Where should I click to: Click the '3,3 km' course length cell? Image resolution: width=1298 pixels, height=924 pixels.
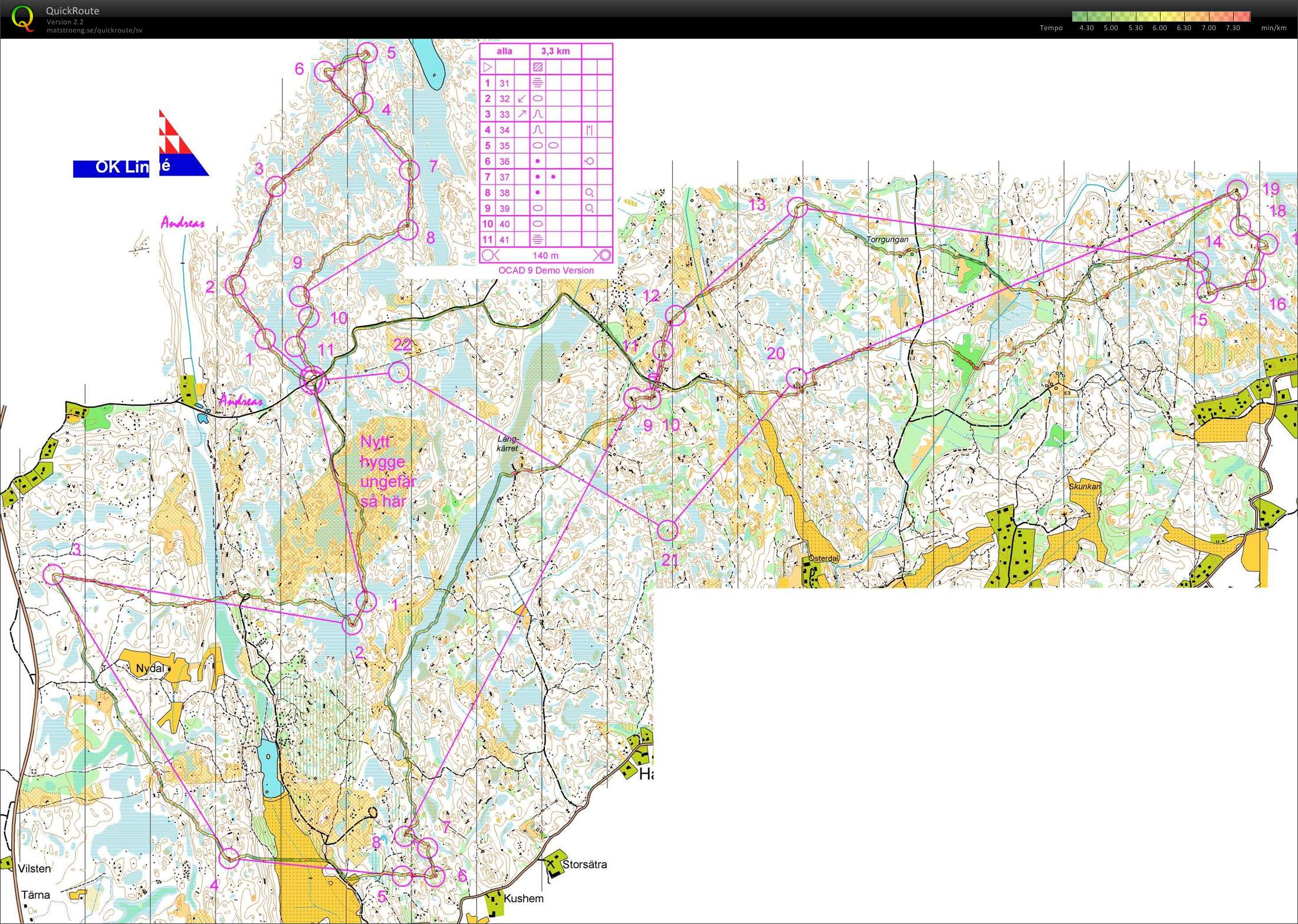pyautogui.click(x=556, y=51)
